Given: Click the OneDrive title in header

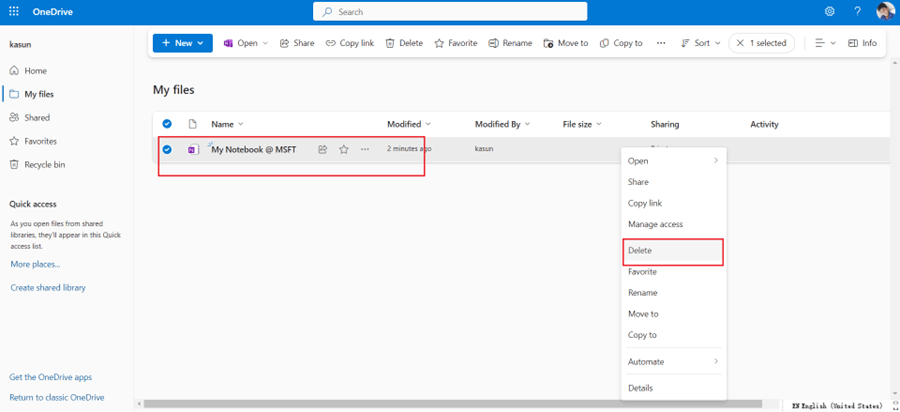Looking at the screenshot, I should click(x=53, y=12).
